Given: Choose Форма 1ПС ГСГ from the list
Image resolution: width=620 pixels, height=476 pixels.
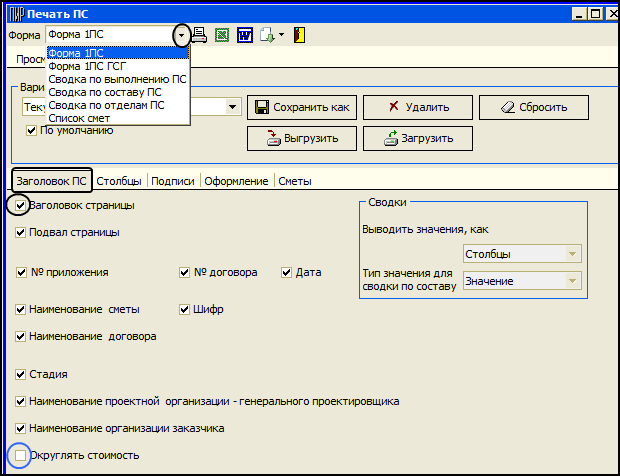Looking at the screenshot, I should coord(118,66).
